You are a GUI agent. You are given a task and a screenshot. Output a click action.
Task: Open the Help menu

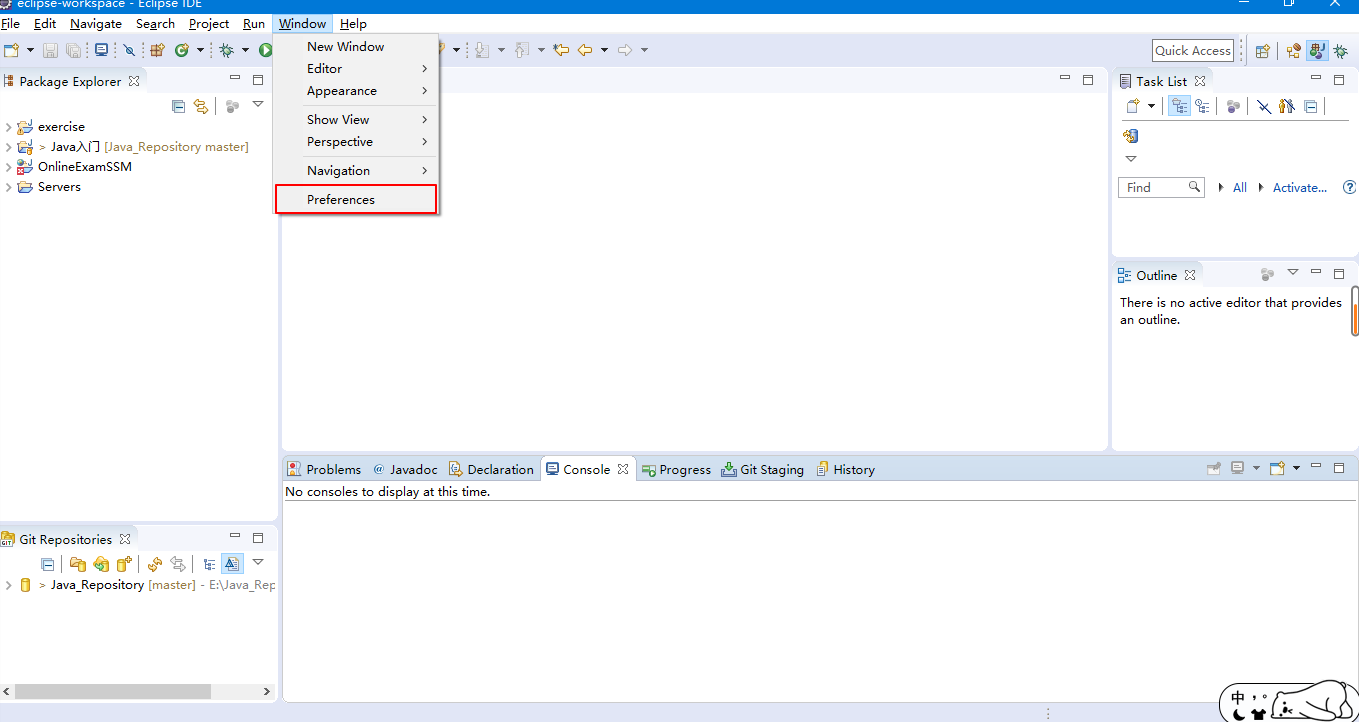(x=353, y=23)
